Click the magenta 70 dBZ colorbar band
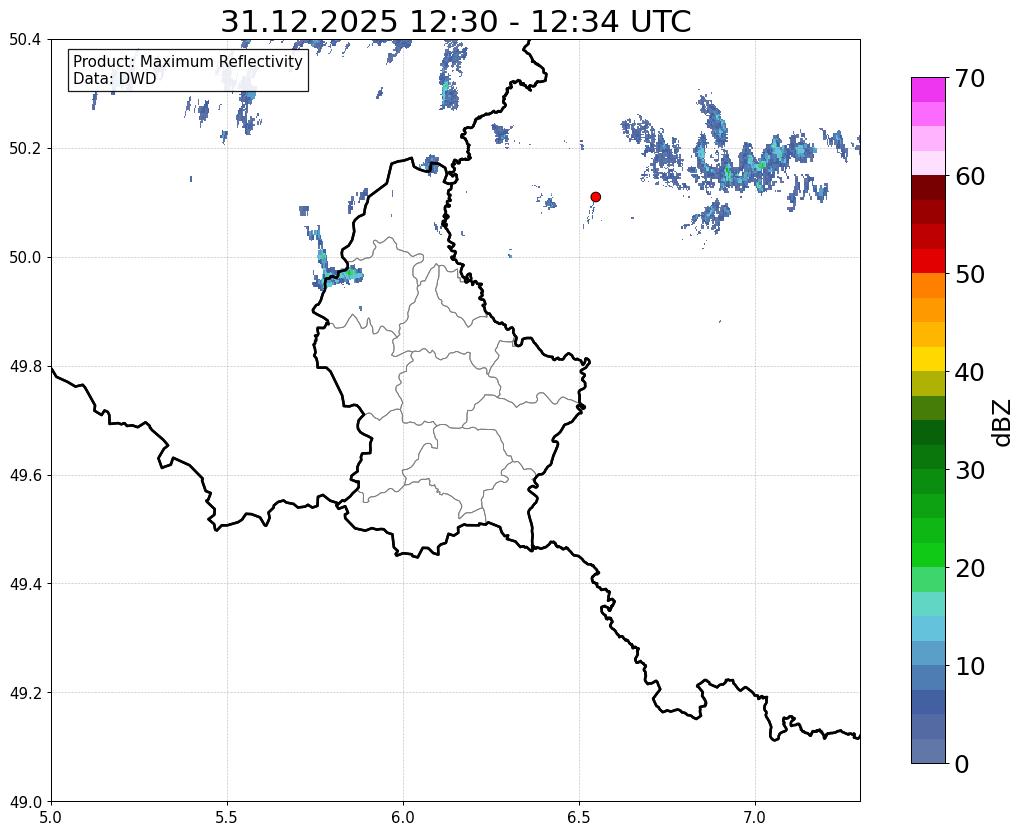The height and width of the screenshot is (834, 1023). pyautogui.click(x=928, y=90)
